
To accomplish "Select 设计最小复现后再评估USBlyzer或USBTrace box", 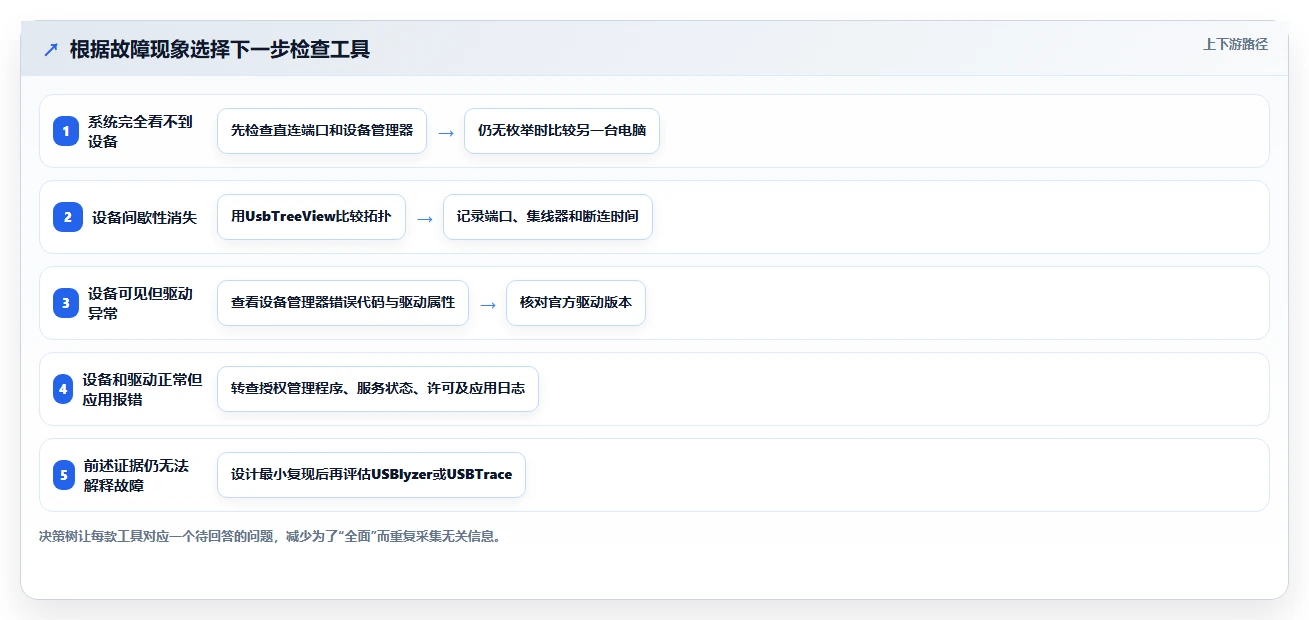I will point(371,475).
